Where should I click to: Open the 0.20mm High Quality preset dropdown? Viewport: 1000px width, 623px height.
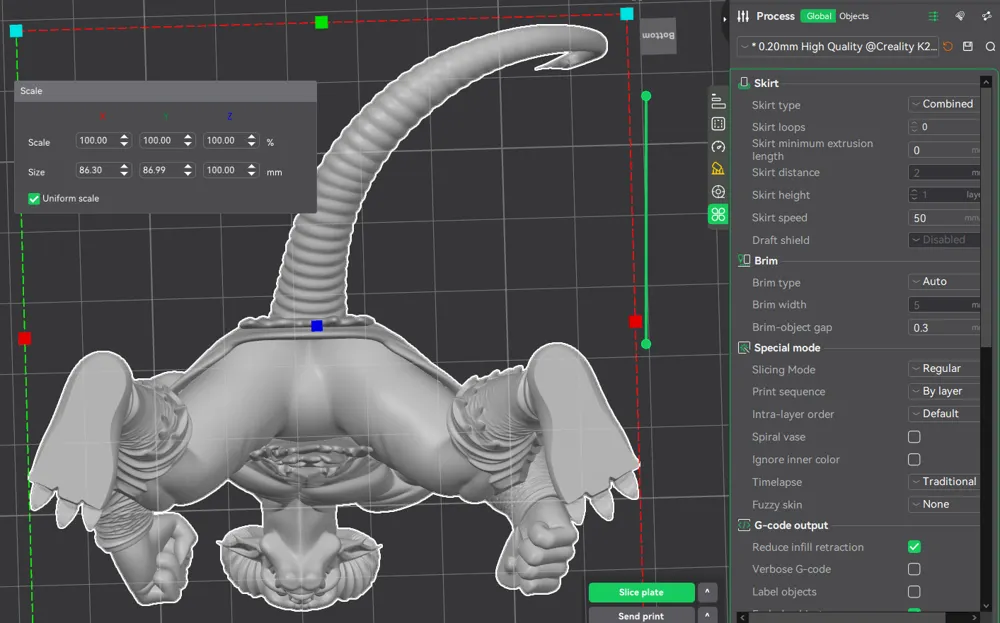pos(838,47)
